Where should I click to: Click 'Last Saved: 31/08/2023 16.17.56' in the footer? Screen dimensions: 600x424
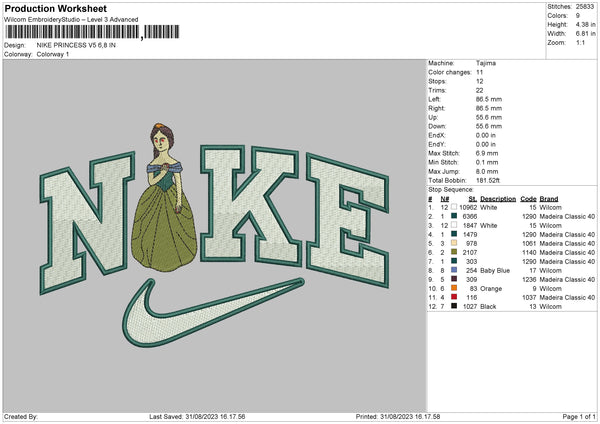(x=197, y=417)
